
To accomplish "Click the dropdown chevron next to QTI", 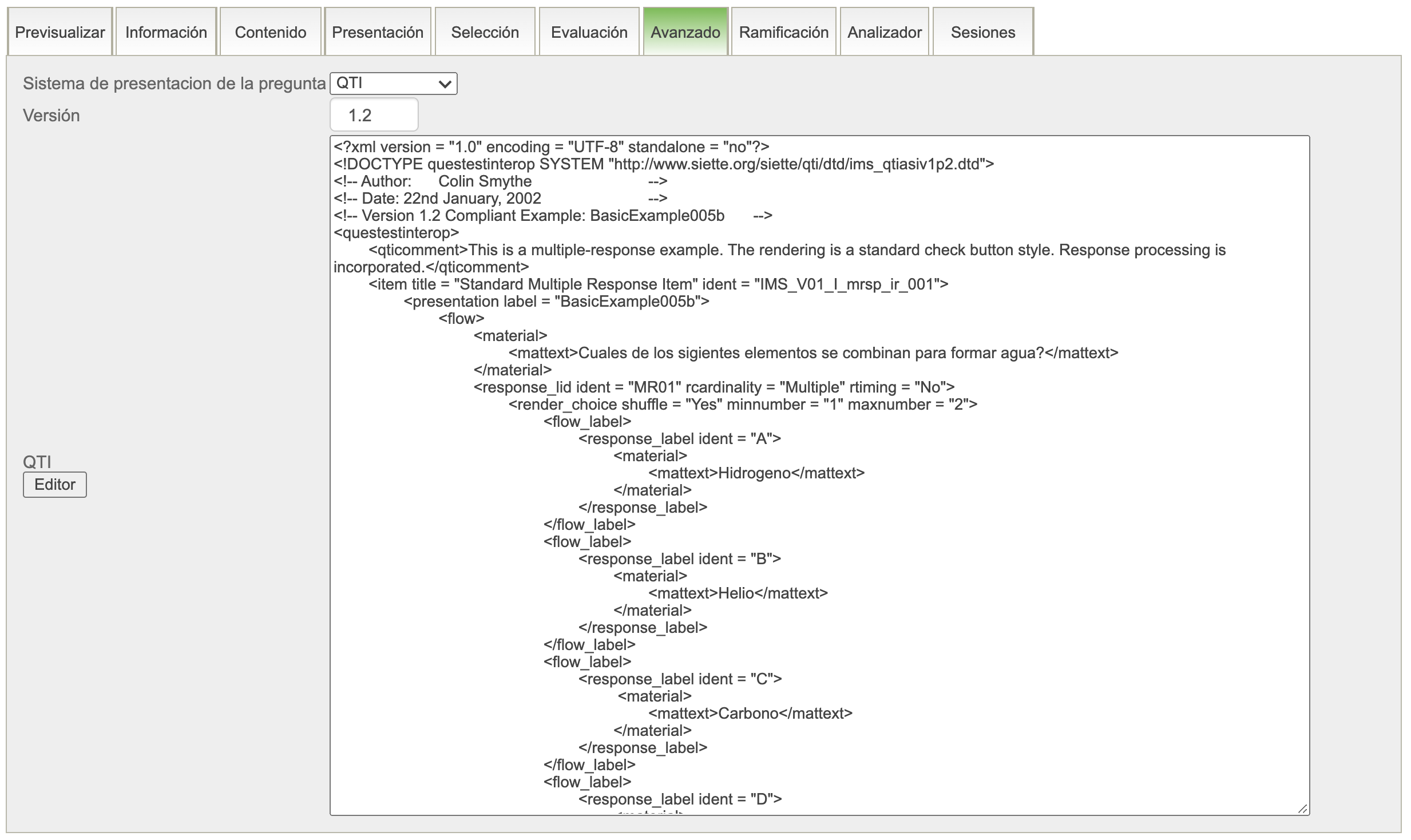I will pyautogui.click(x=445, y=84).
